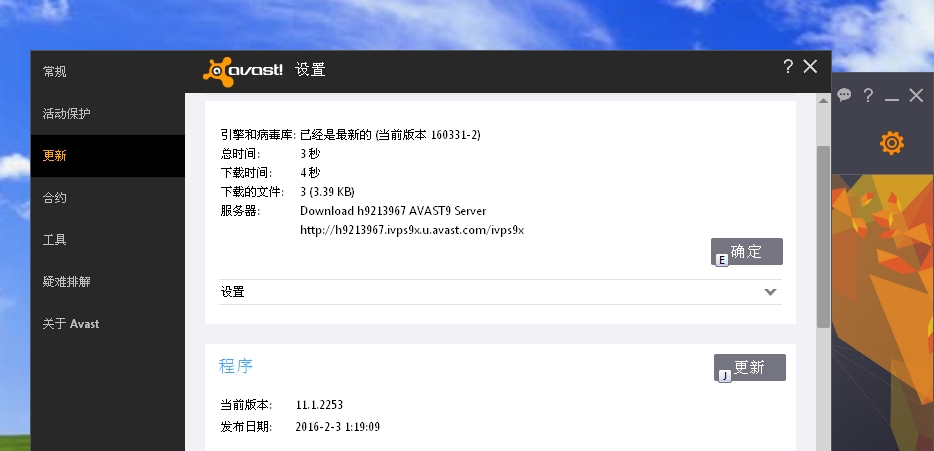This screenshot has height=451, width=934.
Task: Open the 工具 settings category
Action: [x=55, y=240]
